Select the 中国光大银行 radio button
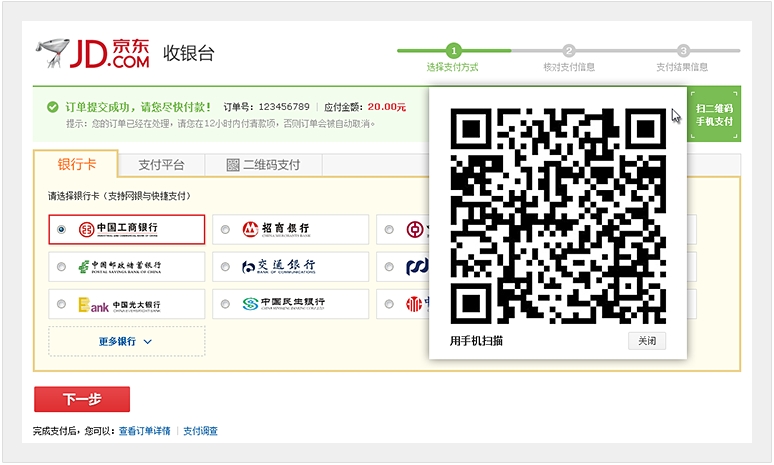The image size is (774, 465). (61, 304)
